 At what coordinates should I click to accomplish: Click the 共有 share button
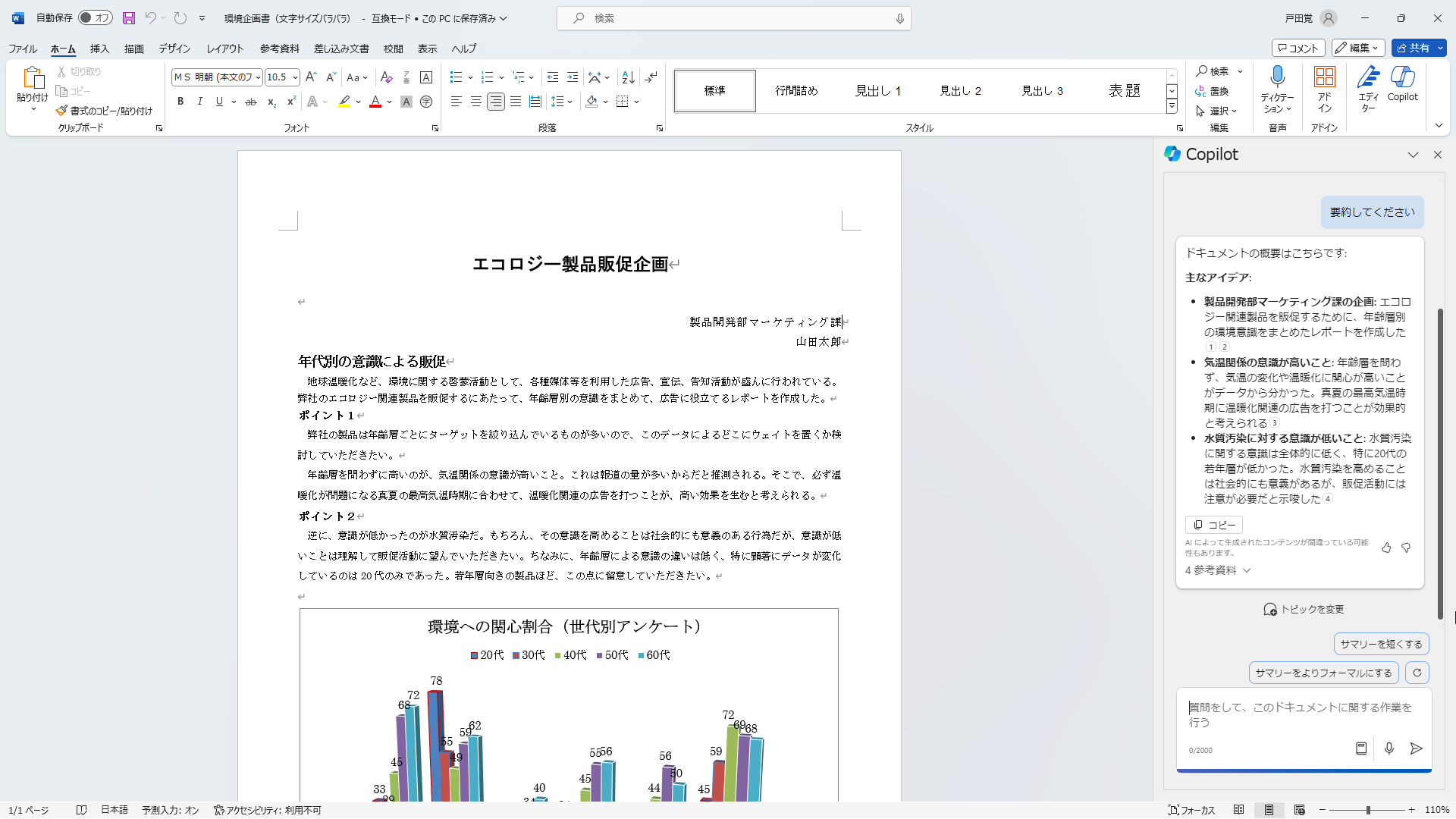coord(1419,48)
